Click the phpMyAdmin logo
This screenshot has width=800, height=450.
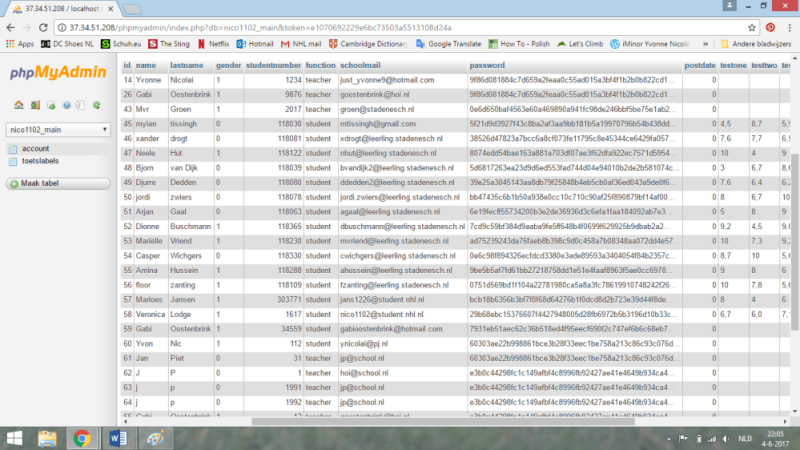pos(58,72)
